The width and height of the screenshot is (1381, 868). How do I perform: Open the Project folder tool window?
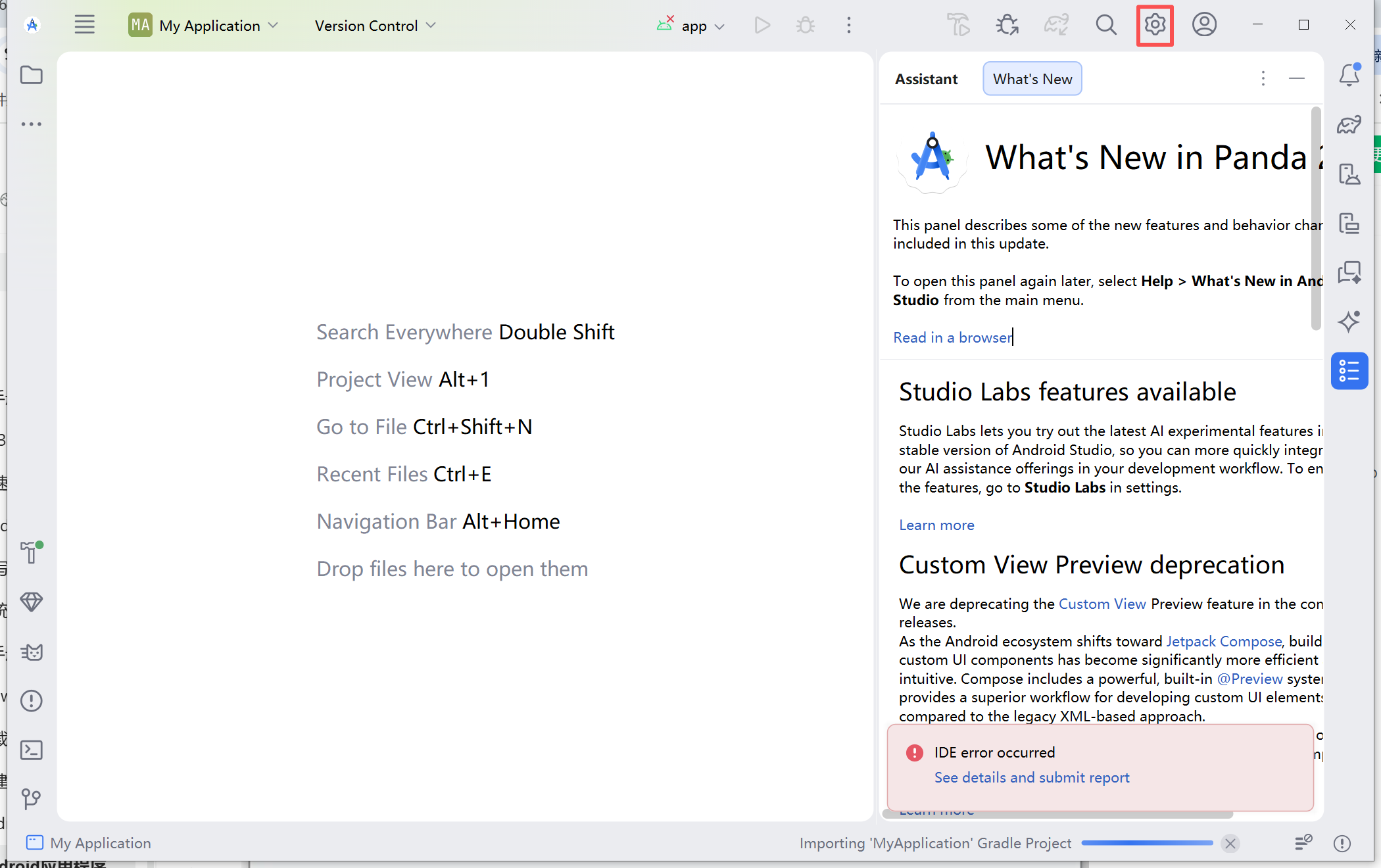pyautogui.click(x=31, y=75)
